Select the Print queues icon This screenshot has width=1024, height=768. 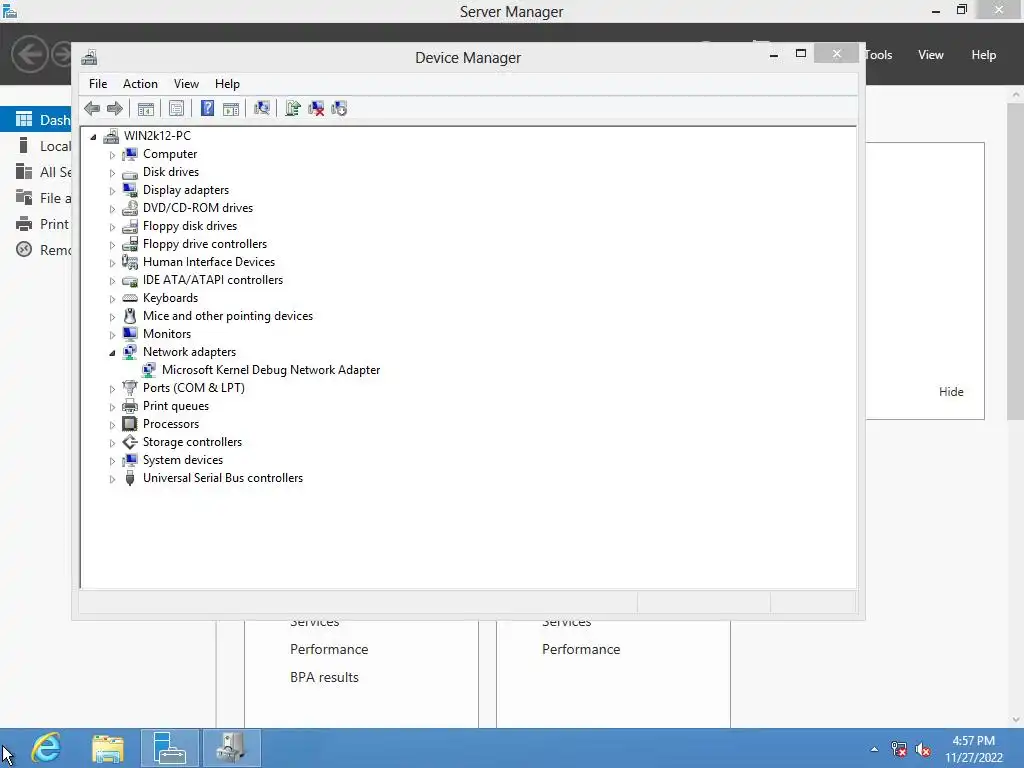(x=130, y=406)
